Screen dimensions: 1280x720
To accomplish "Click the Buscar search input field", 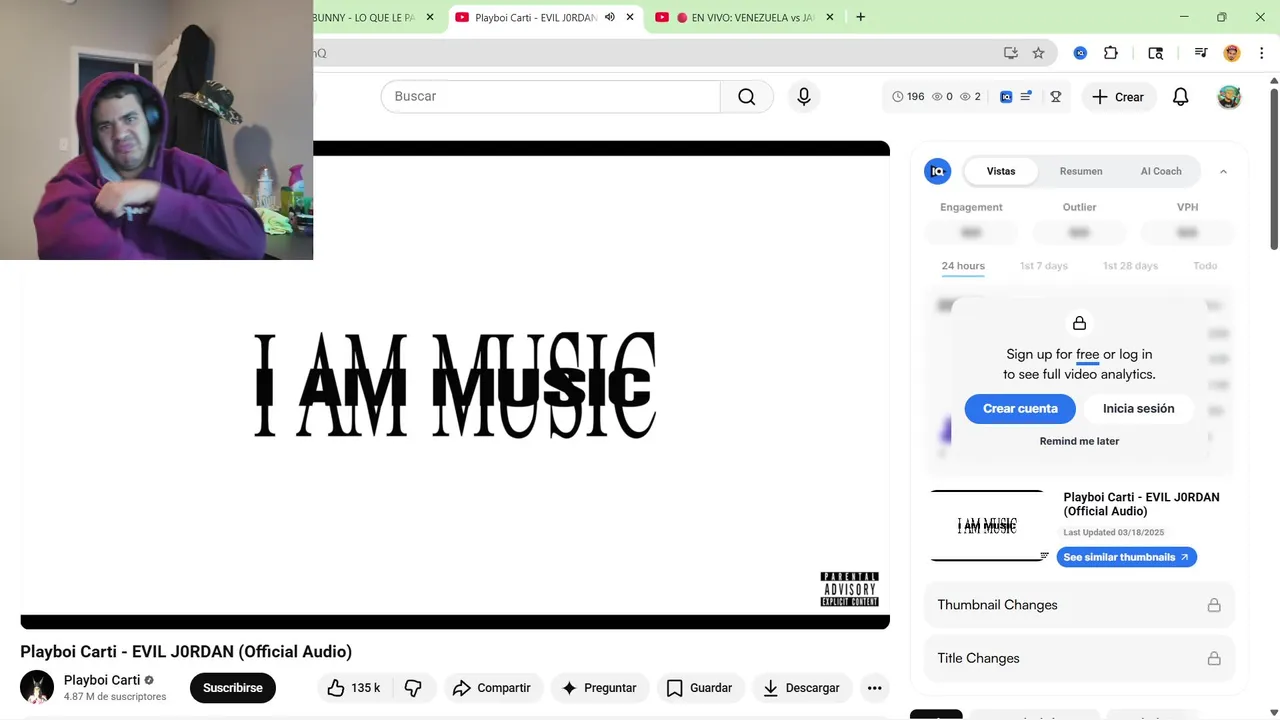I will coord(550,97).
